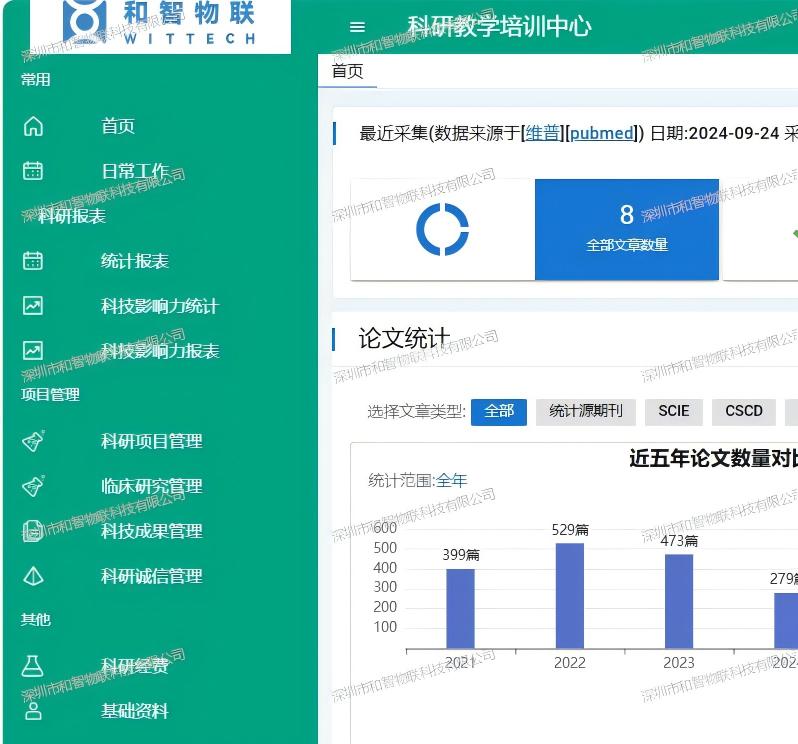
Task: Open 首页 in the sidebar
Action: point(118,126)
